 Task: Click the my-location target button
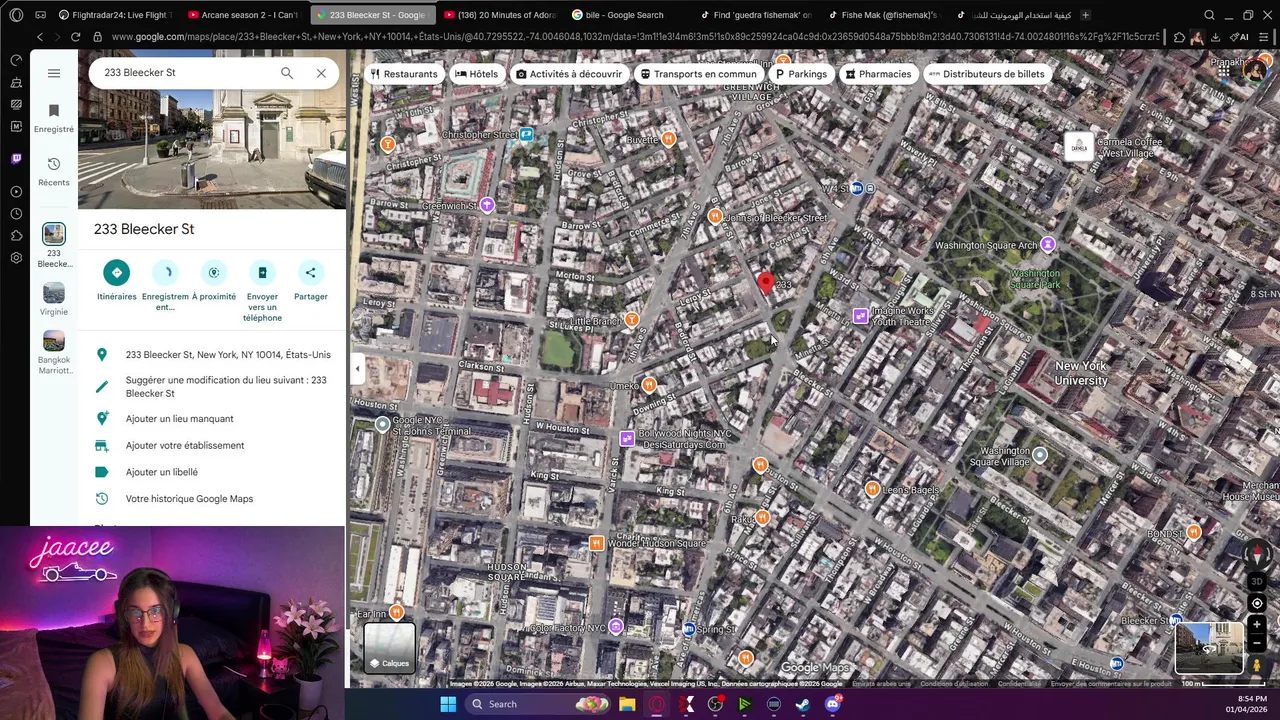pyautogui.click(x=1257, y=603)
